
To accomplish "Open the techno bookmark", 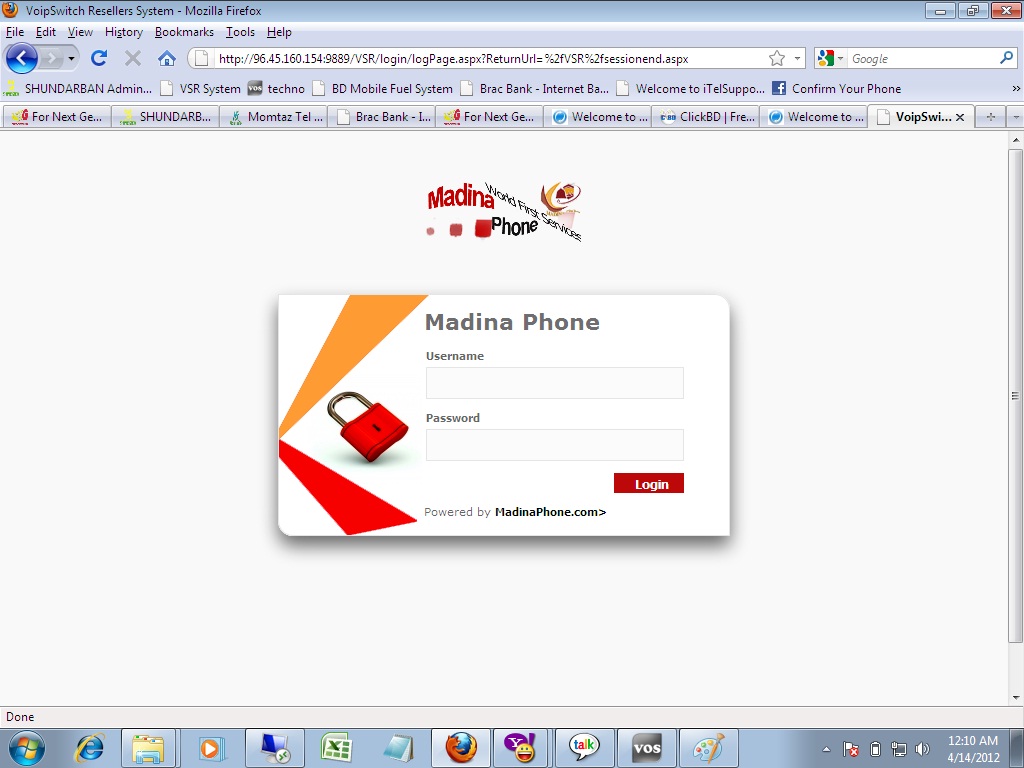I will (x=276, y=88).
